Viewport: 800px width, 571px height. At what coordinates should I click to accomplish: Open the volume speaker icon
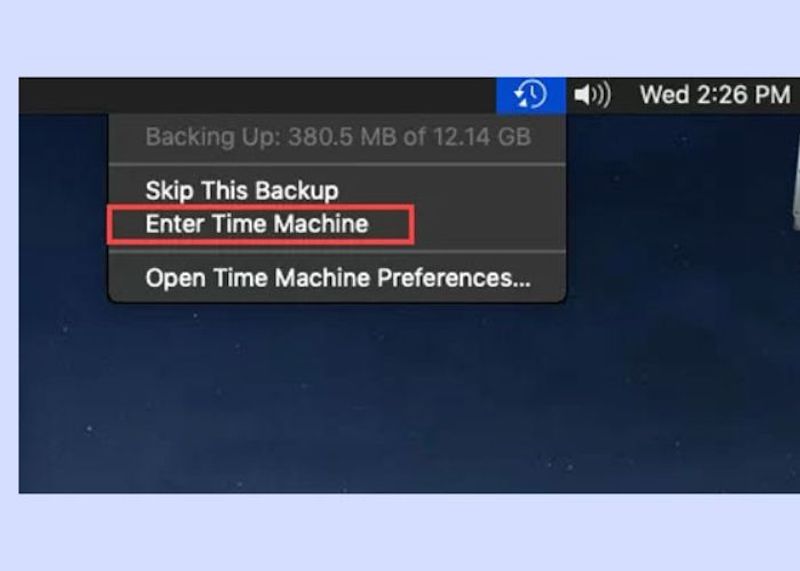click(x=592, y=95)
